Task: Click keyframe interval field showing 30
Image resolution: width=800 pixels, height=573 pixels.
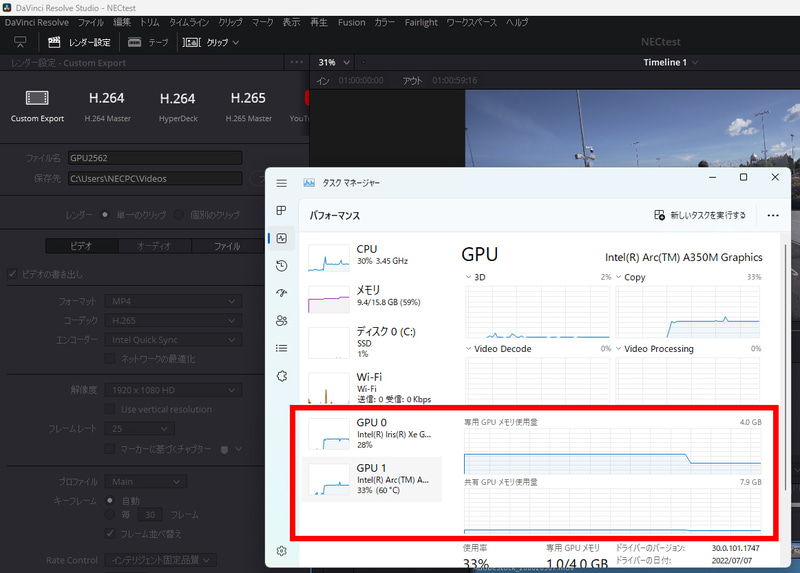Action: (x=149, y=515)
